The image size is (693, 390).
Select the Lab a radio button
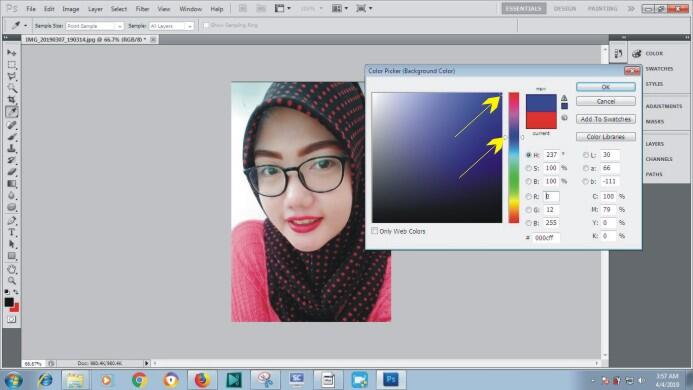(586, 168)
